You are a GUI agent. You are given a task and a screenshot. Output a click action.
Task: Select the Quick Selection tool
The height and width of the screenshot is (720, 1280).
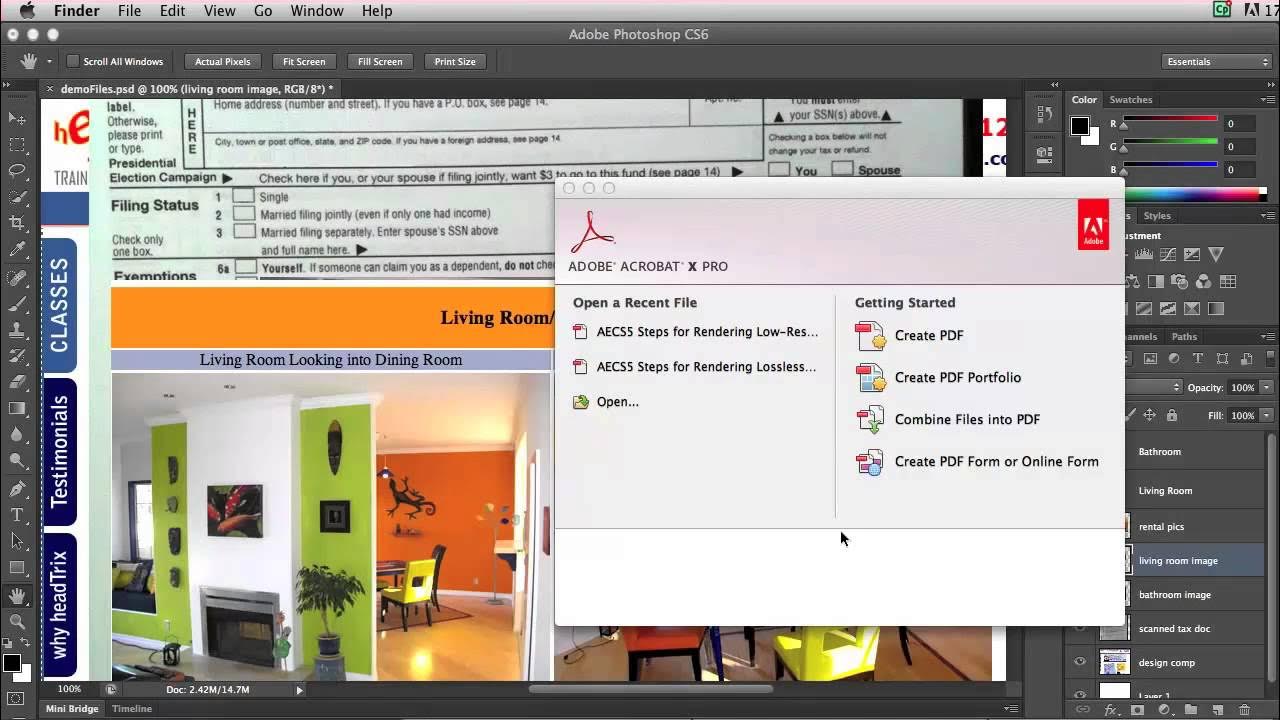pyautogui.click(x=17, y=197)
